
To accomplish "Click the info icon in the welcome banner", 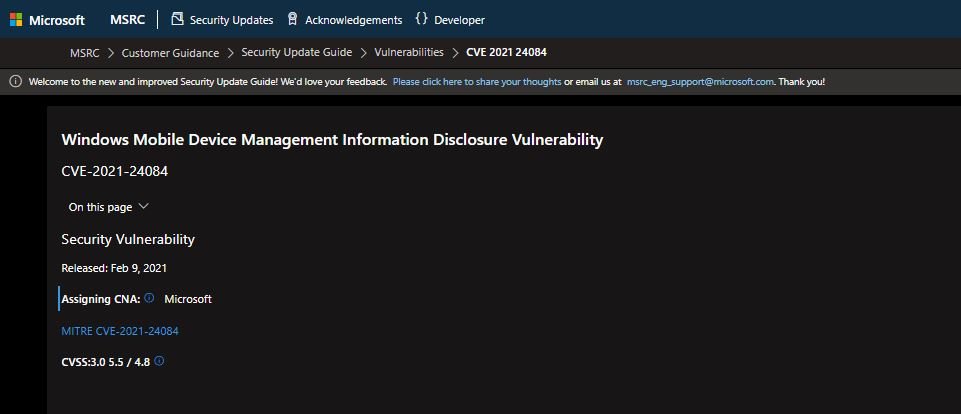I will tap(16, 82).
